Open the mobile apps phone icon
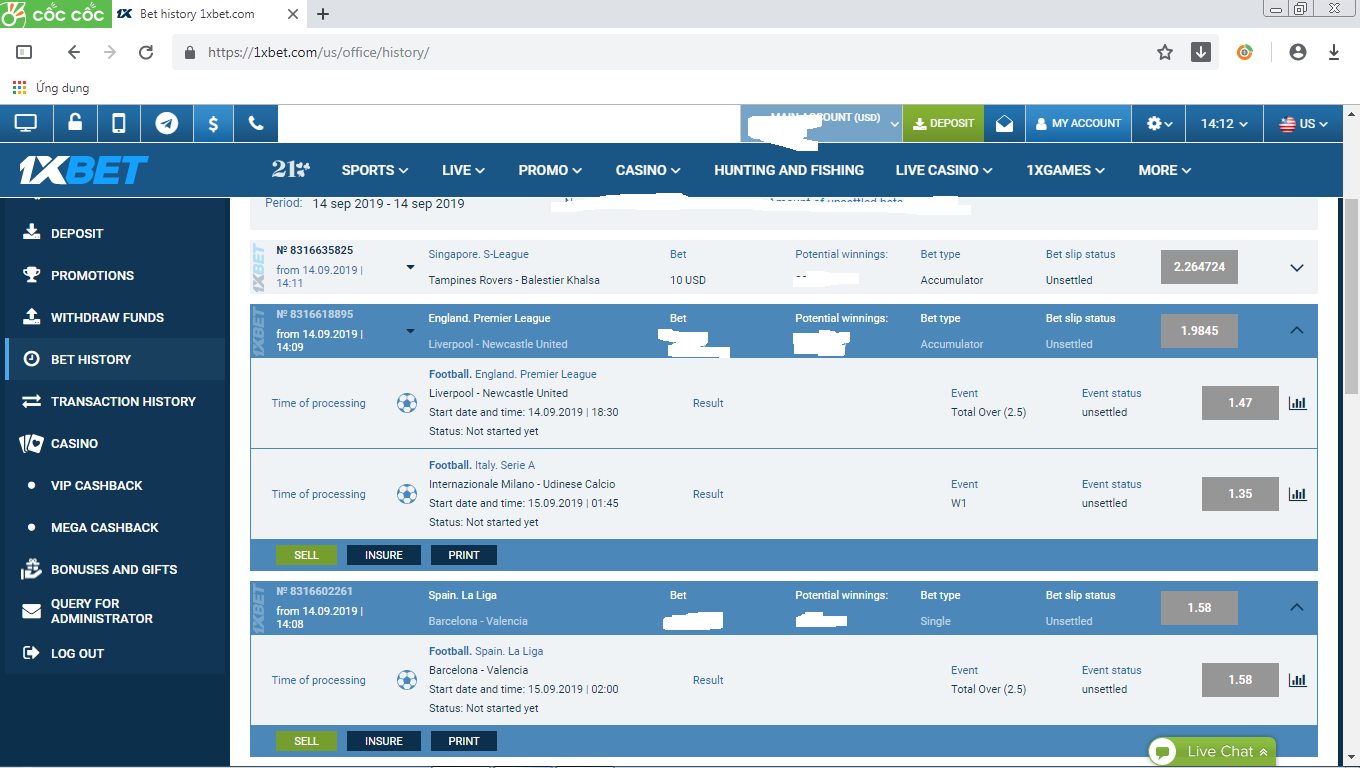 click(x=118, y=123)
